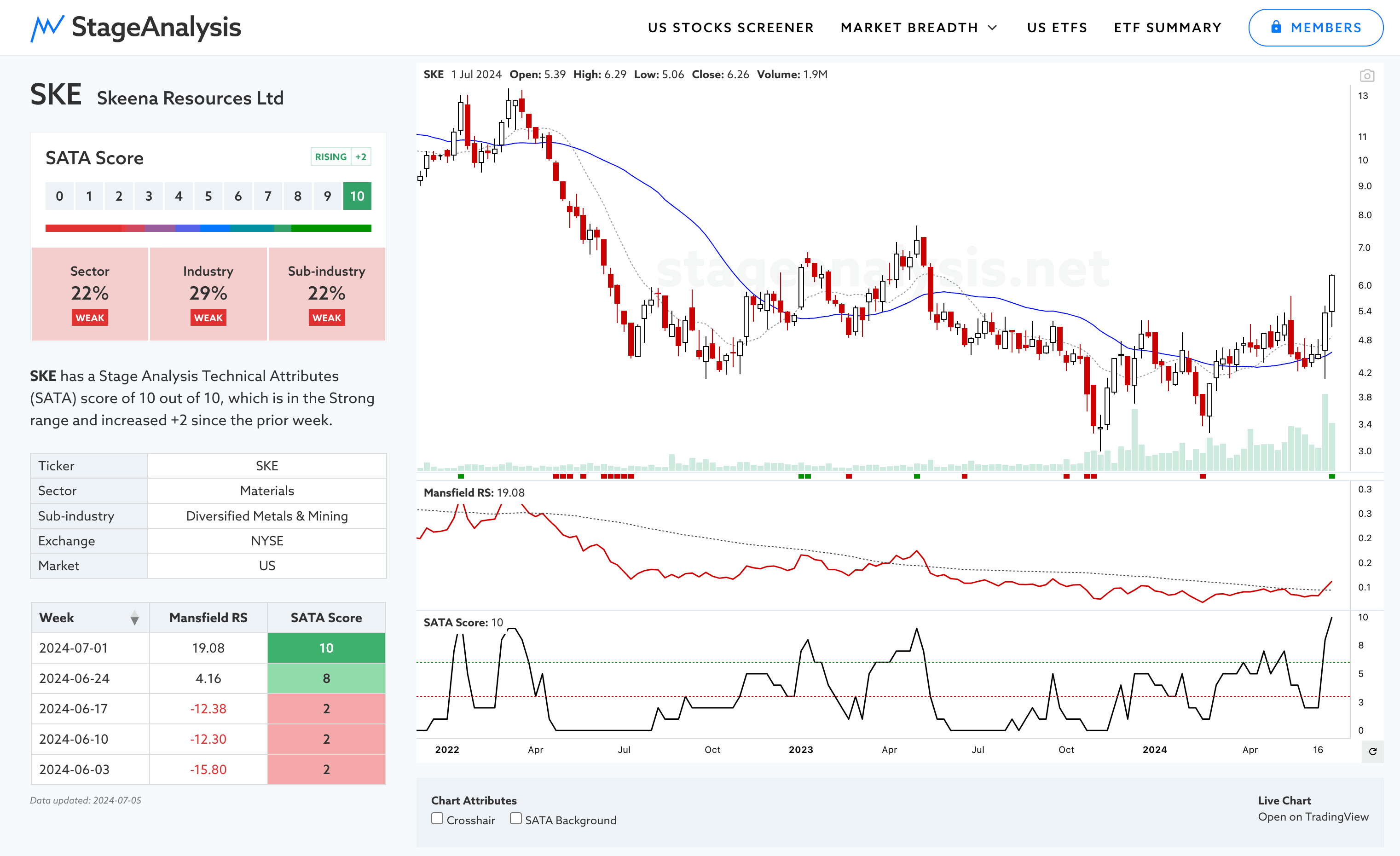Image resolution: width=1400 pixels, height=856 pixels.
Task: Click Mansfield RS value -12.30
Action: tap(208, 739)
